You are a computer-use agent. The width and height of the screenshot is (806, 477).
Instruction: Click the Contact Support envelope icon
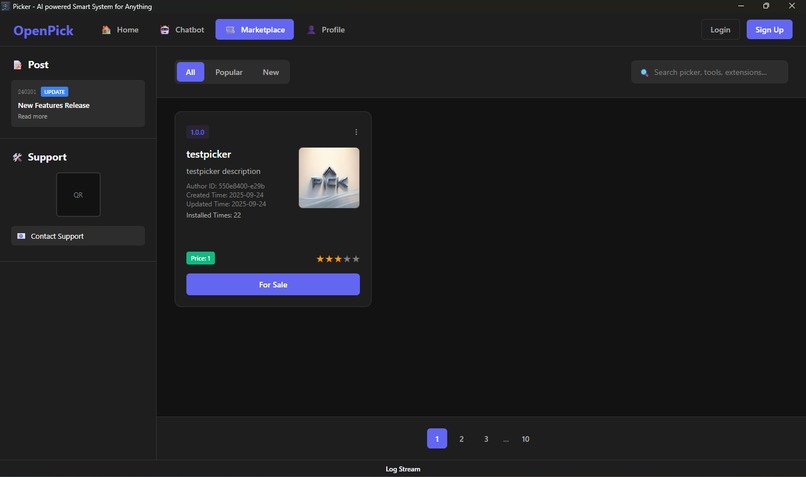coord(21,236)
